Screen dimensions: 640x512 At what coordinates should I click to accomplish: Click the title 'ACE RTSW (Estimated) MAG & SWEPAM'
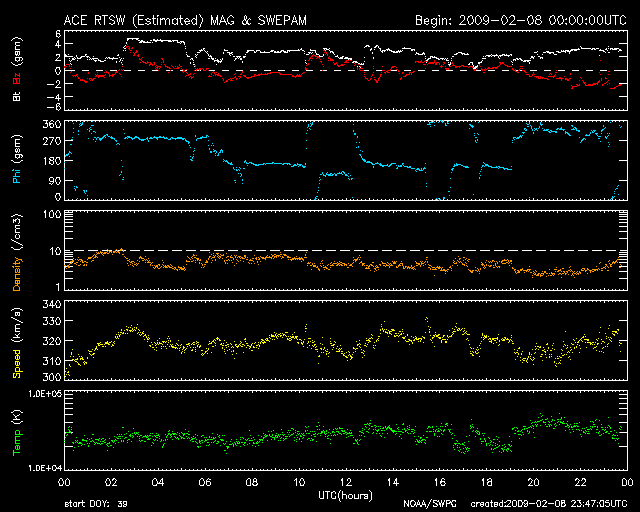[185, 20]
